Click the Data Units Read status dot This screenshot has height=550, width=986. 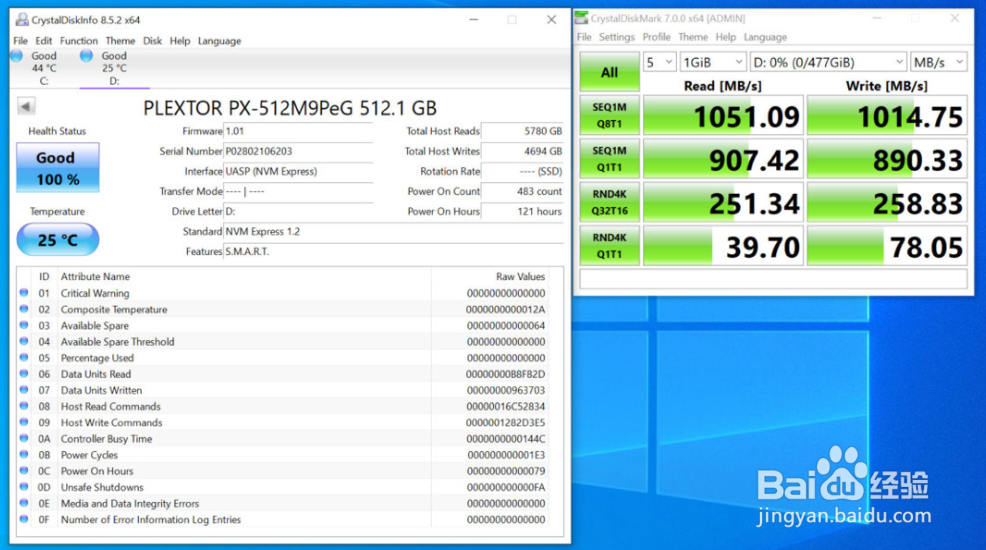(24, 373)
